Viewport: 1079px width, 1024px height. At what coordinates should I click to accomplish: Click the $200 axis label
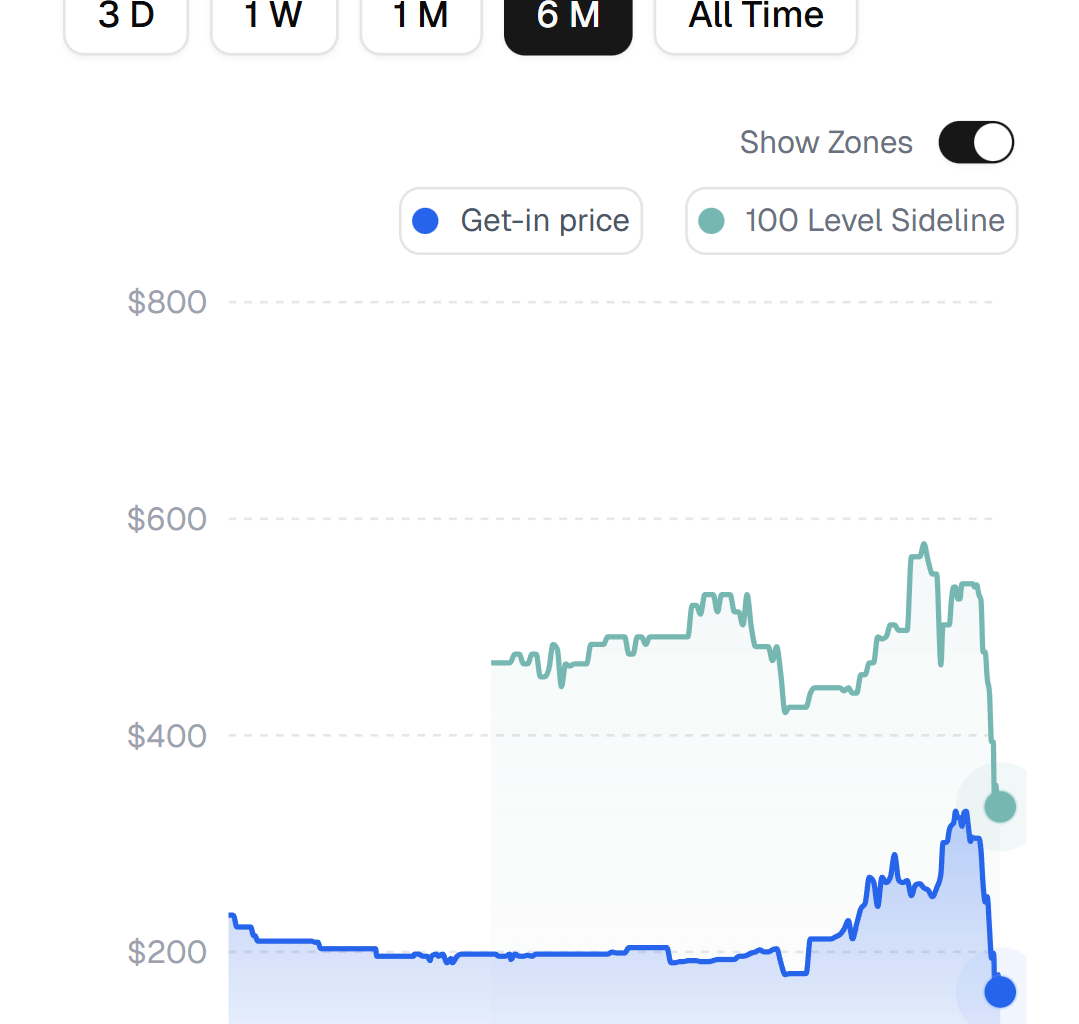(x=167, y=952)
